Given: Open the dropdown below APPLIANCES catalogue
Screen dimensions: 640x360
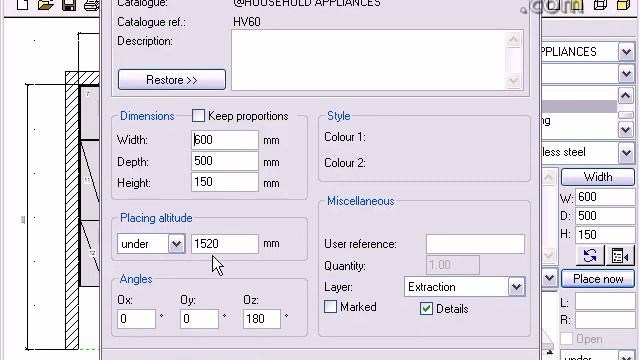Looking at the screenshot, I should [x=627, y=74].
